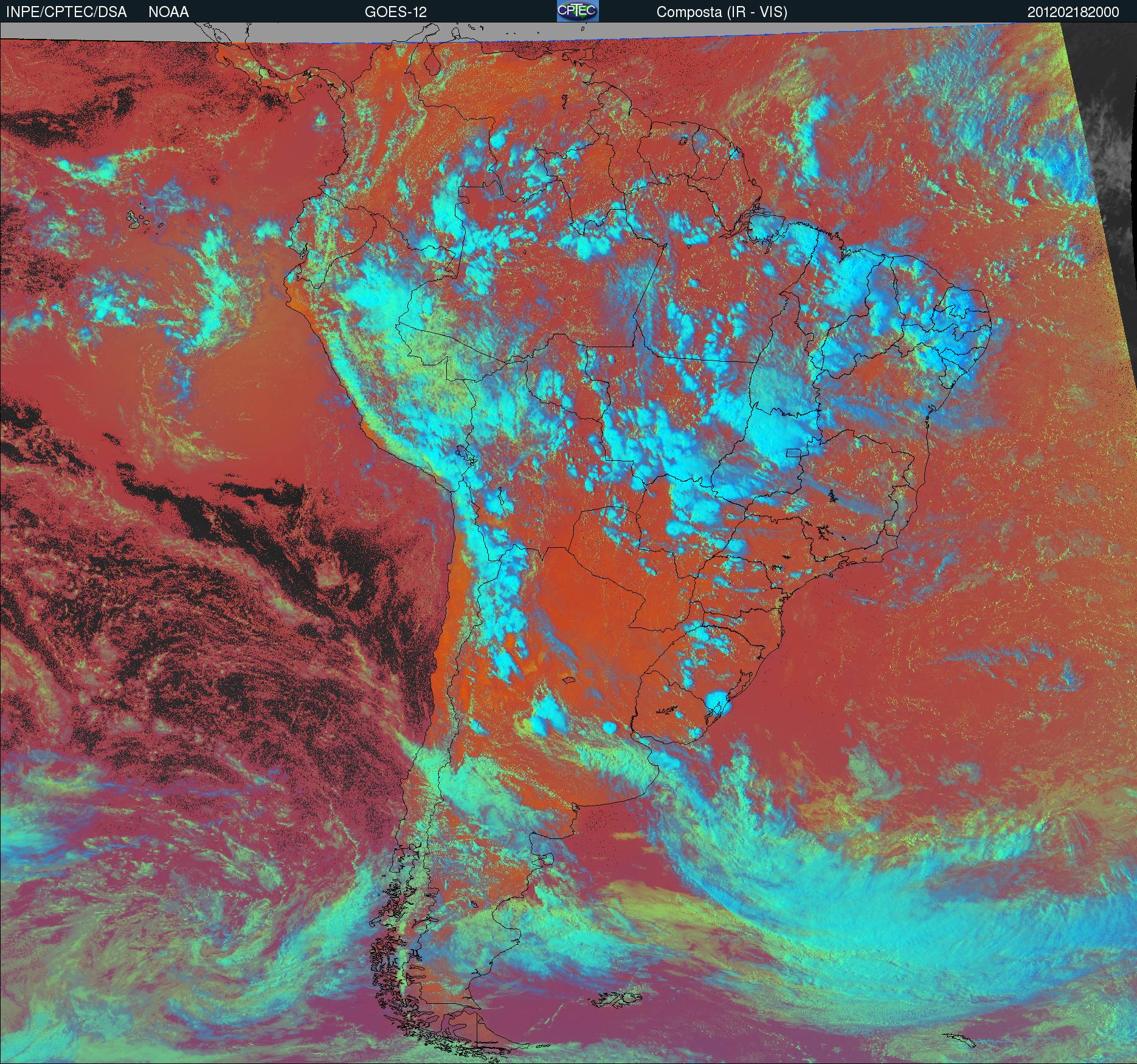Click the Federal District outline in Brazil
Image resolution: width=1137 pixels, height=1064 pixels.
point(795,452)
